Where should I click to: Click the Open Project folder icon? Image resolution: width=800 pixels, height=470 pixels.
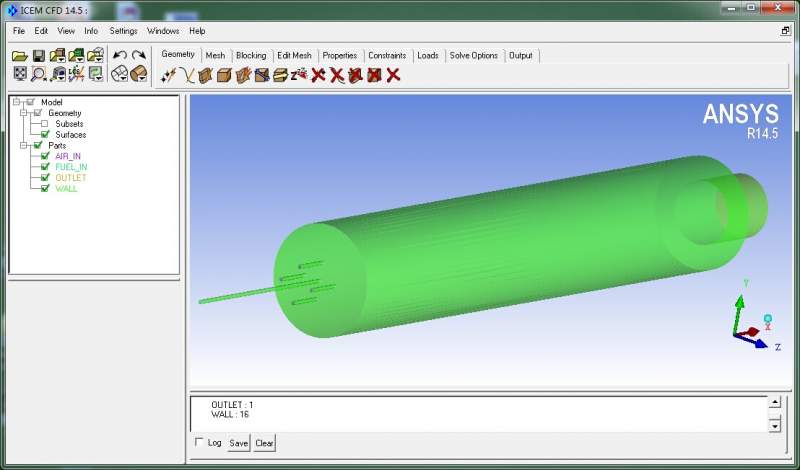(19, 55)
